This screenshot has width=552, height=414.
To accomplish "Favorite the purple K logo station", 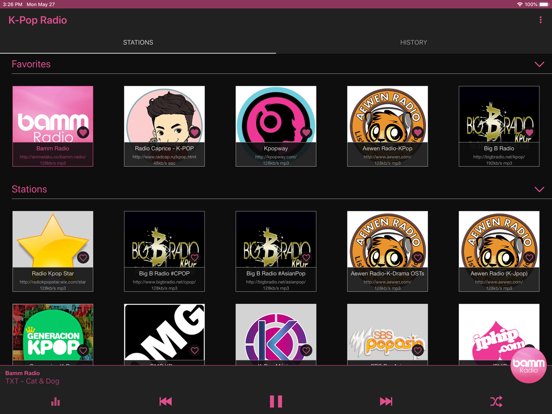I will tap(306, 350).
